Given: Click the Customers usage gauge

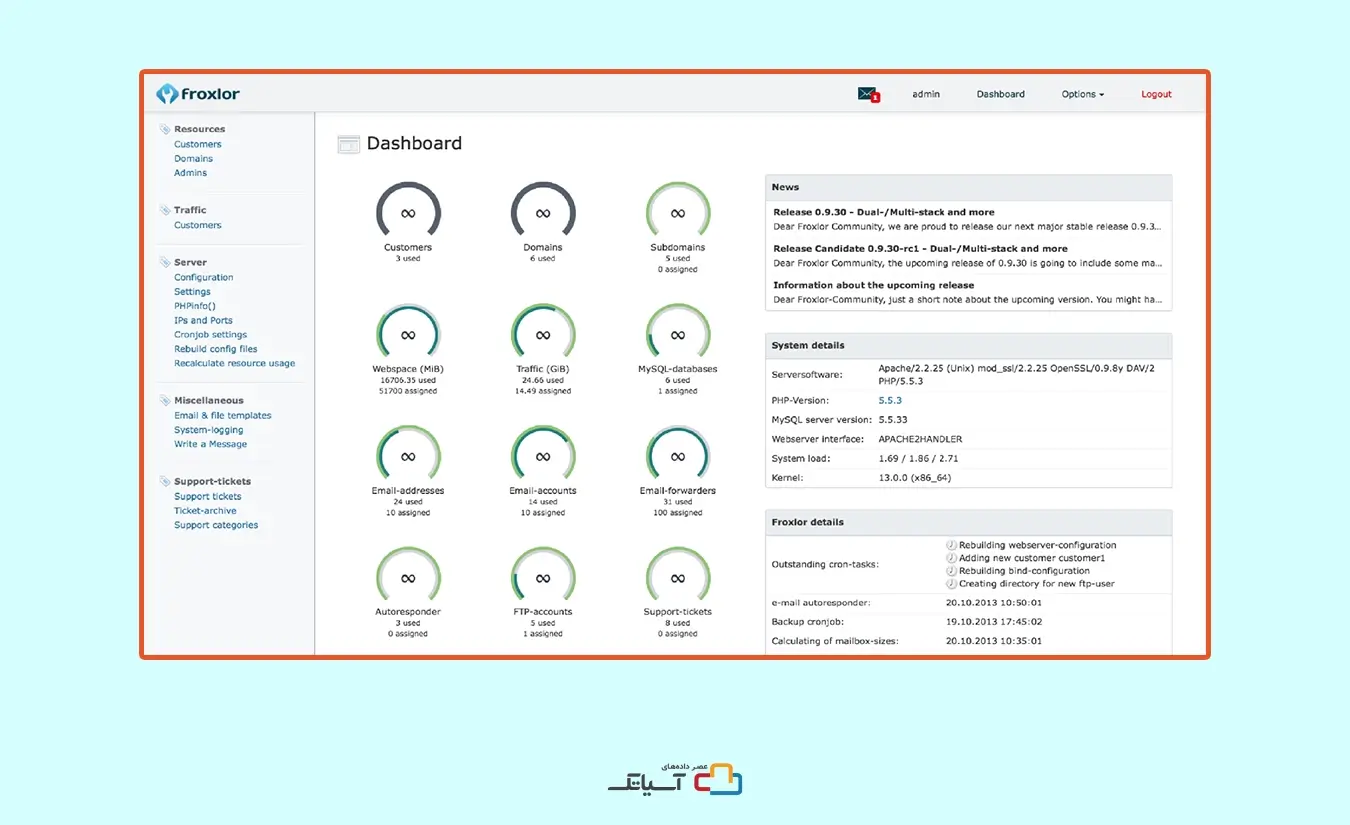Looking at the screenshot, I should click(x=408, y=213).
